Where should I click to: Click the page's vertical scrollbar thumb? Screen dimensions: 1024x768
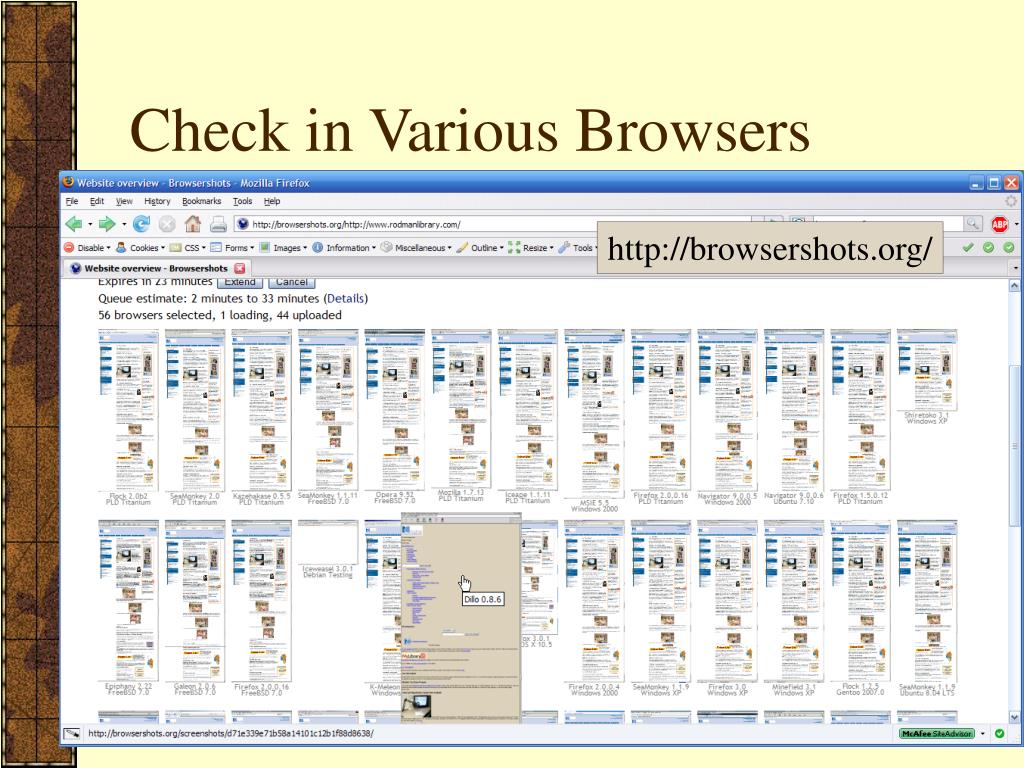[x=1015, y=444]
